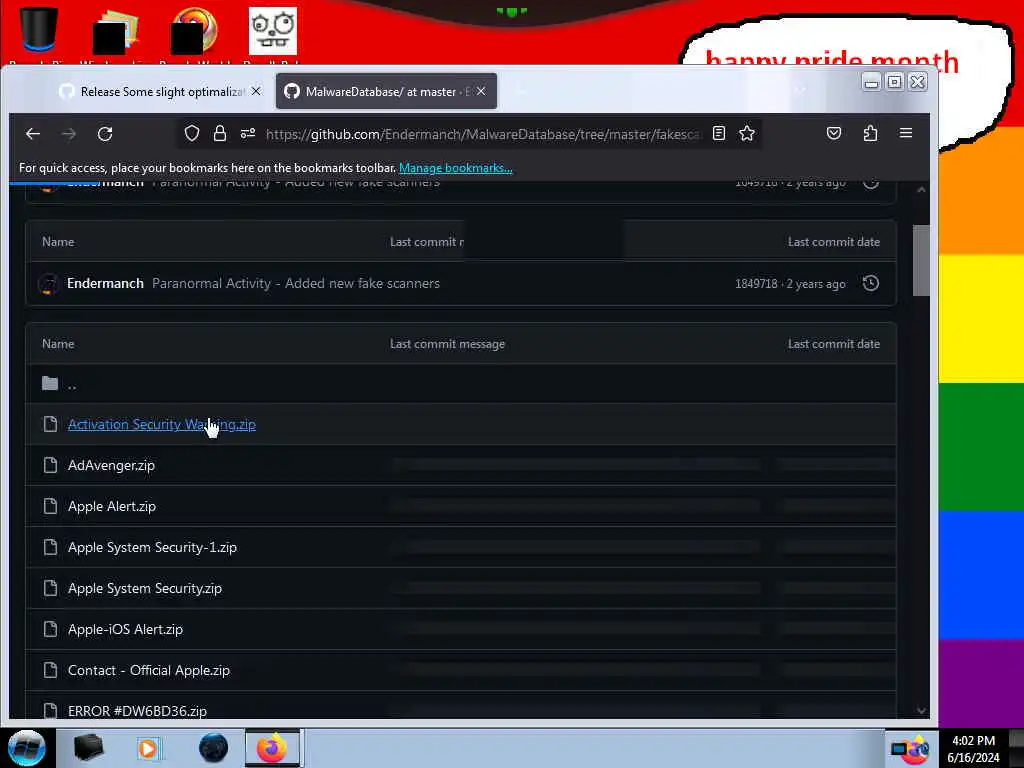This screenshot has height=768, width=1024.
Task: Open Contact - Official Apple.zip file
Action: [149, 671]
